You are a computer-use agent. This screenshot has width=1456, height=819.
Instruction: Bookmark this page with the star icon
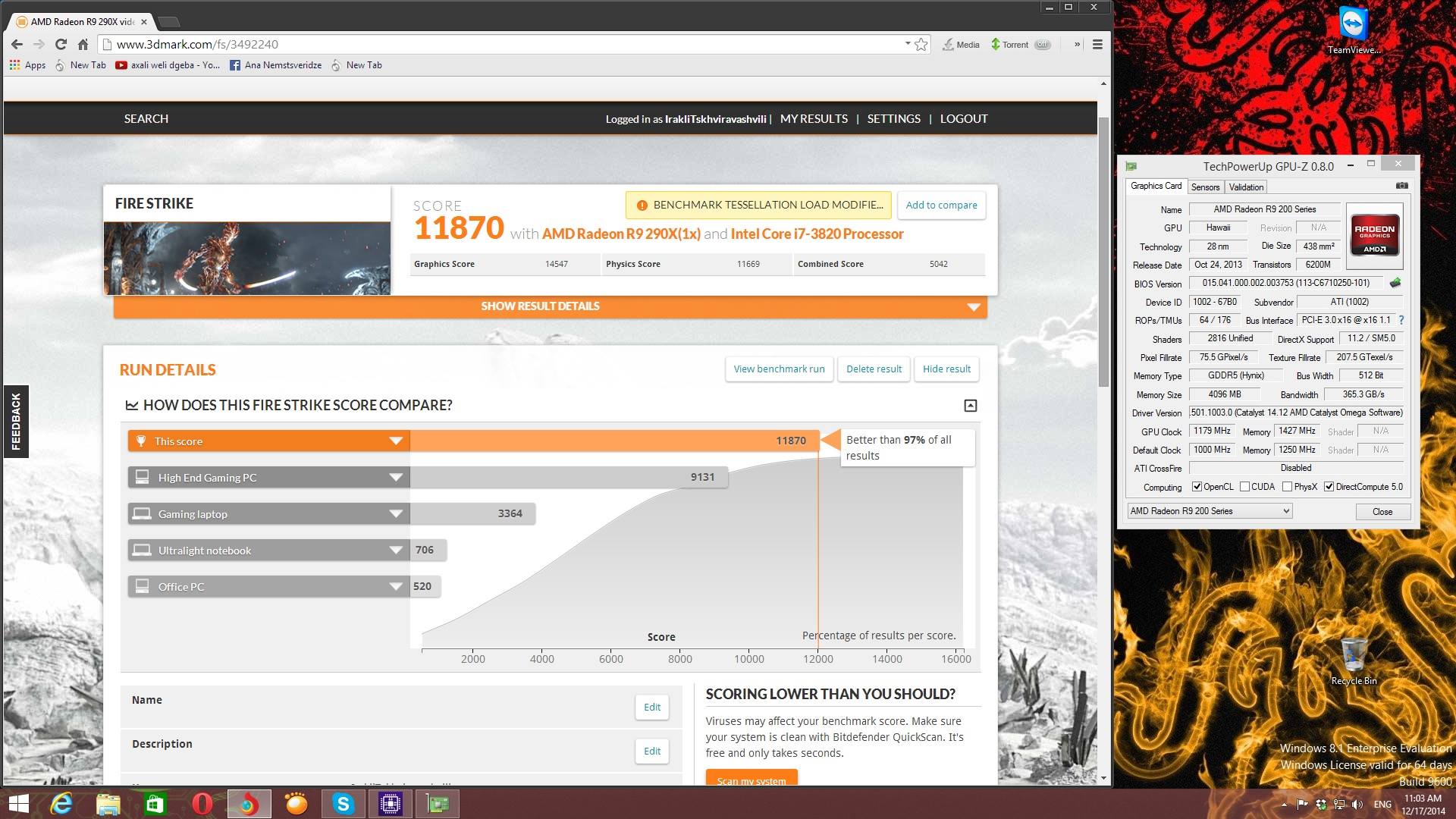coord(921,45)
